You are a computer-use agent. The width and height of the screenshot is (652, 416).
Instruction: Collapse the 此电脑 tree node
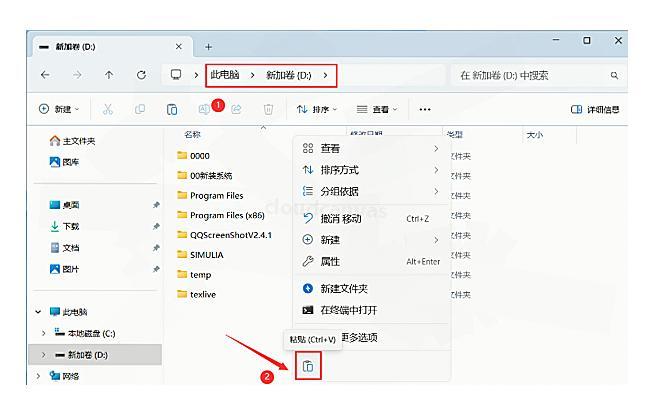tap(38, 312)
